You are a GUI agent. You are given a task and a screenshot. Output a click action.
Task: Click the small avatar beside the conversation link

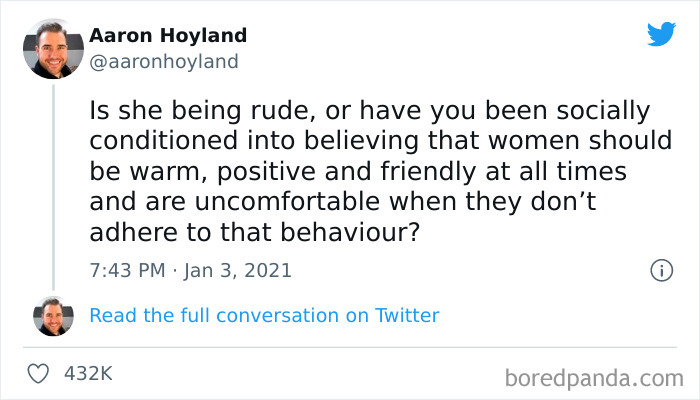[53, 316]
